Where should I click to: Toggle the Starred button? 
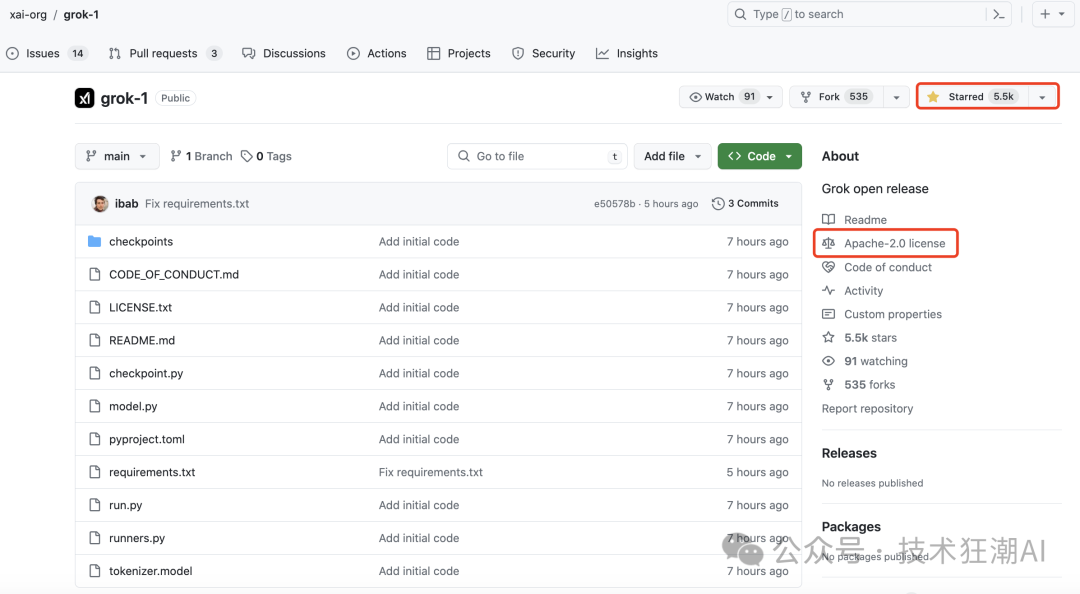click(x=974, y=96)
